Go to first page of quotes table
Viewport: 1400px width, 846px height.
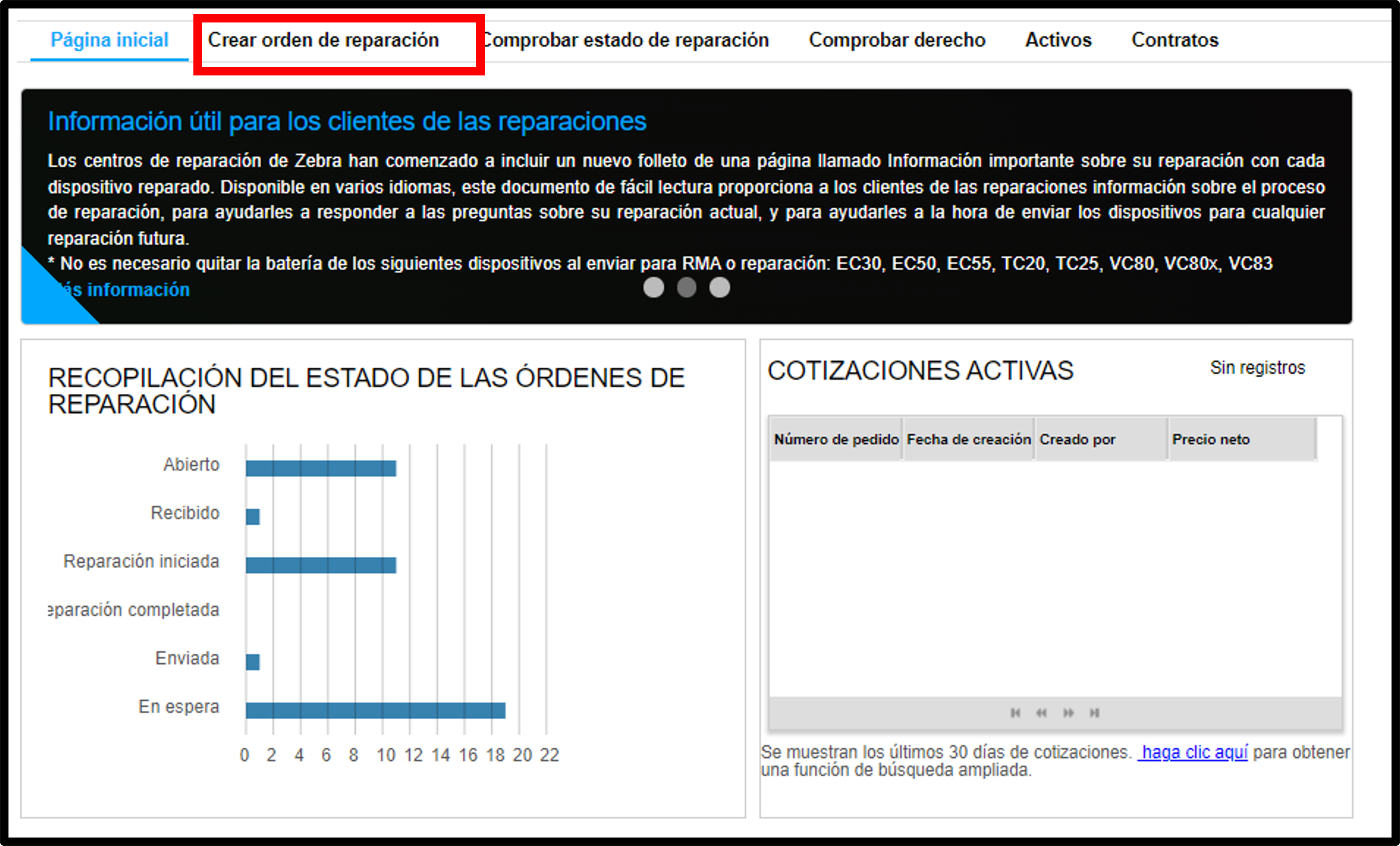(1015, 712)
